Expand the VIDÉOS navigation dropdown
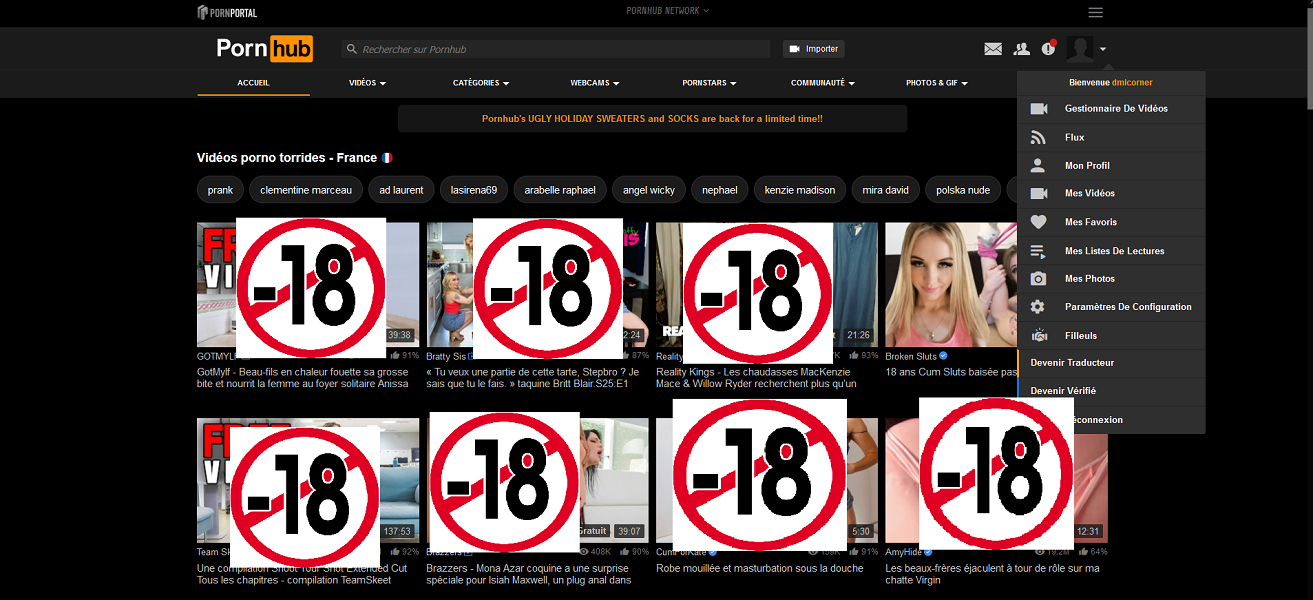The height and width of the screenshot is (600, 1313). (367, 83)
